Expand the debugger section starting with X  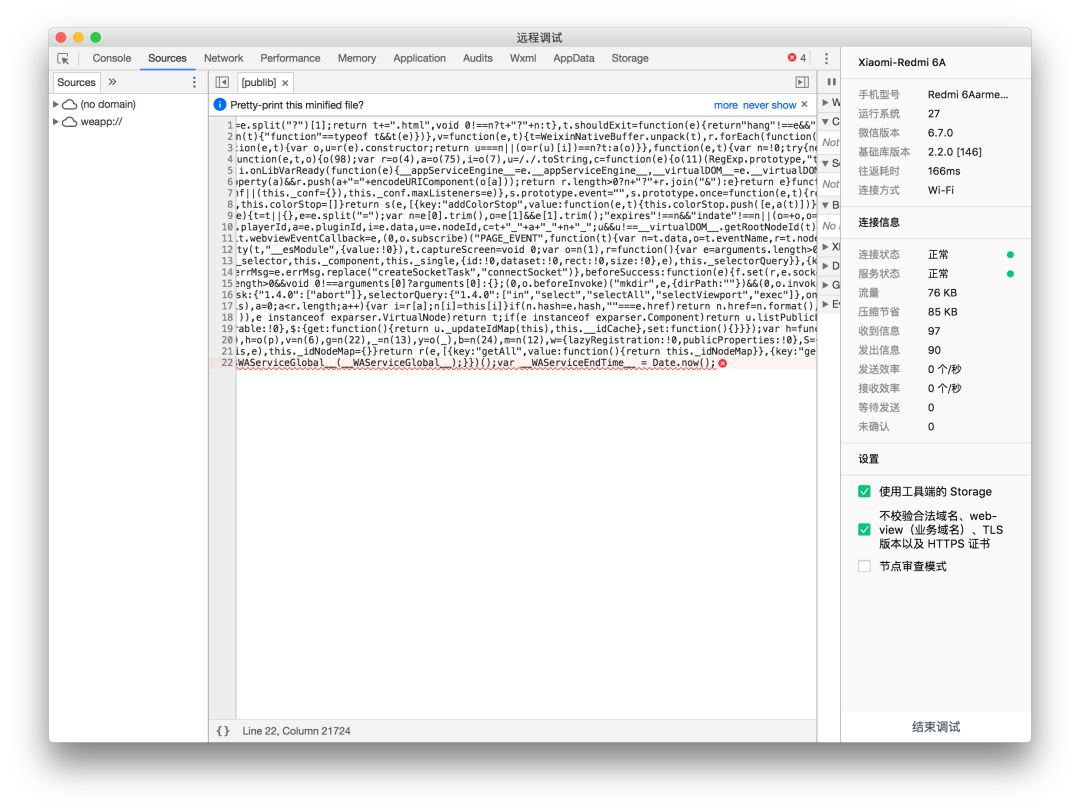click(x=826, y=247)
